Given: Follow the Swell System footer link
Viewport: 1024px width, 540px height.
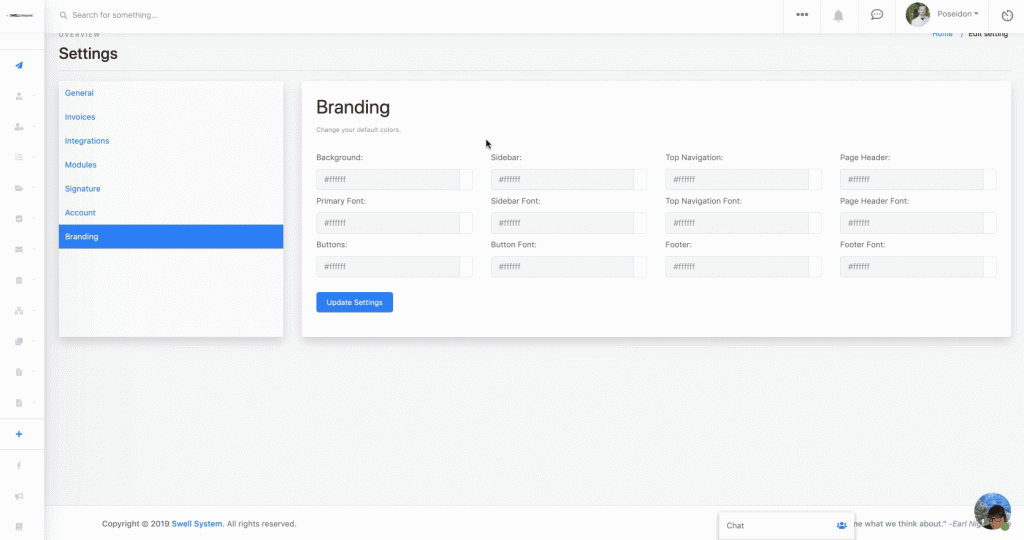Looking at the screenshot, I should coord(197,524).
